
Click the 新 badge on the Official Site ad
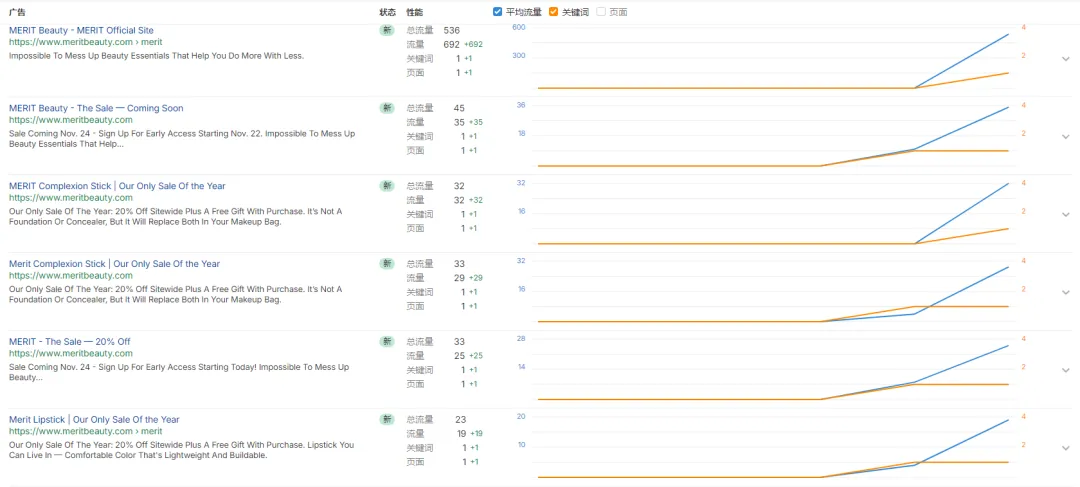point(387,31)
